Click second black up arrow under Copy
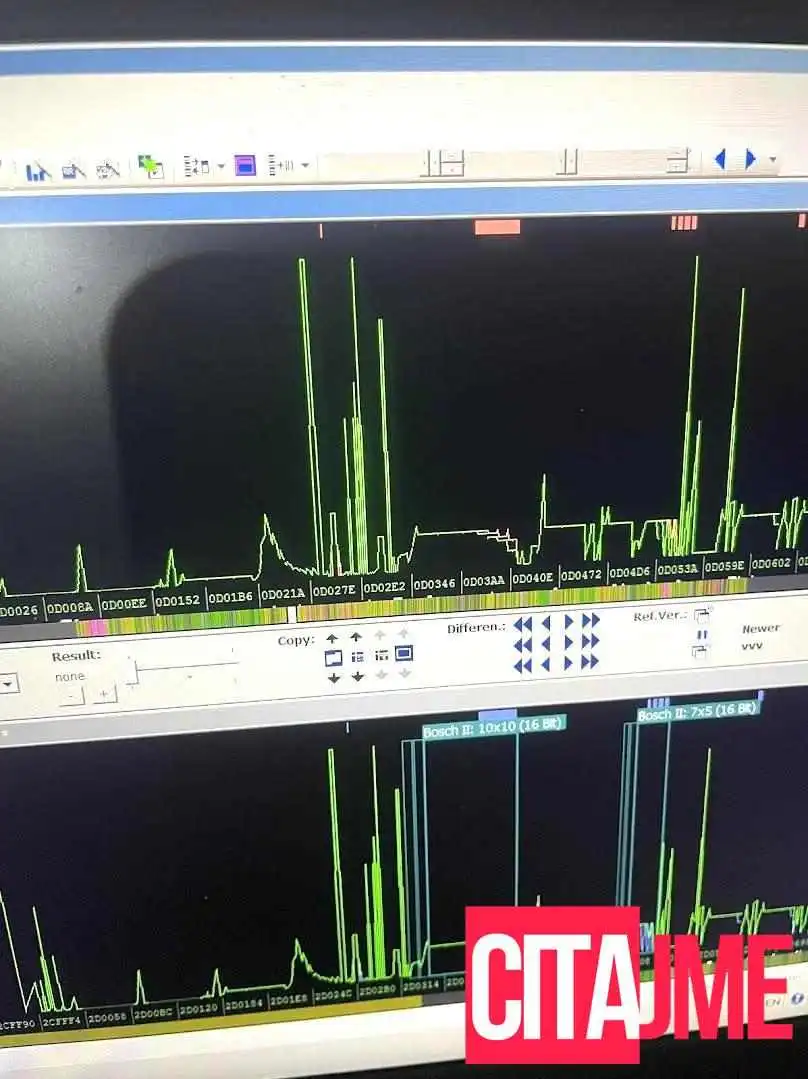The width and height of the screenshot is (808, 1079). pyautogui.click(x=356, y=637)
